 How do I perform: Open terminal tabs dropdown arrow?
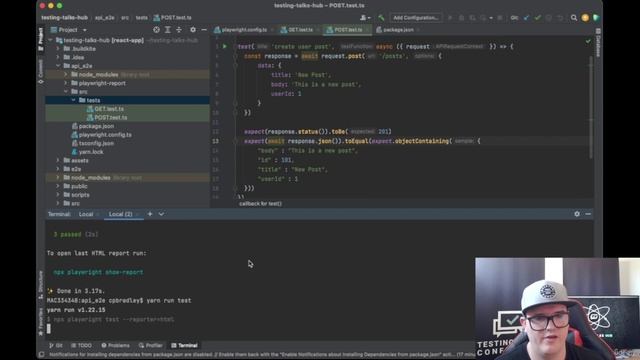point(161,214)
